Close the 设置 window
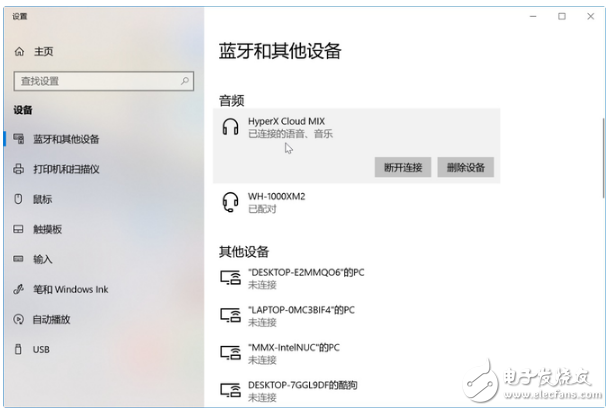This screenshot has width=610, height=411. [591, 16]
